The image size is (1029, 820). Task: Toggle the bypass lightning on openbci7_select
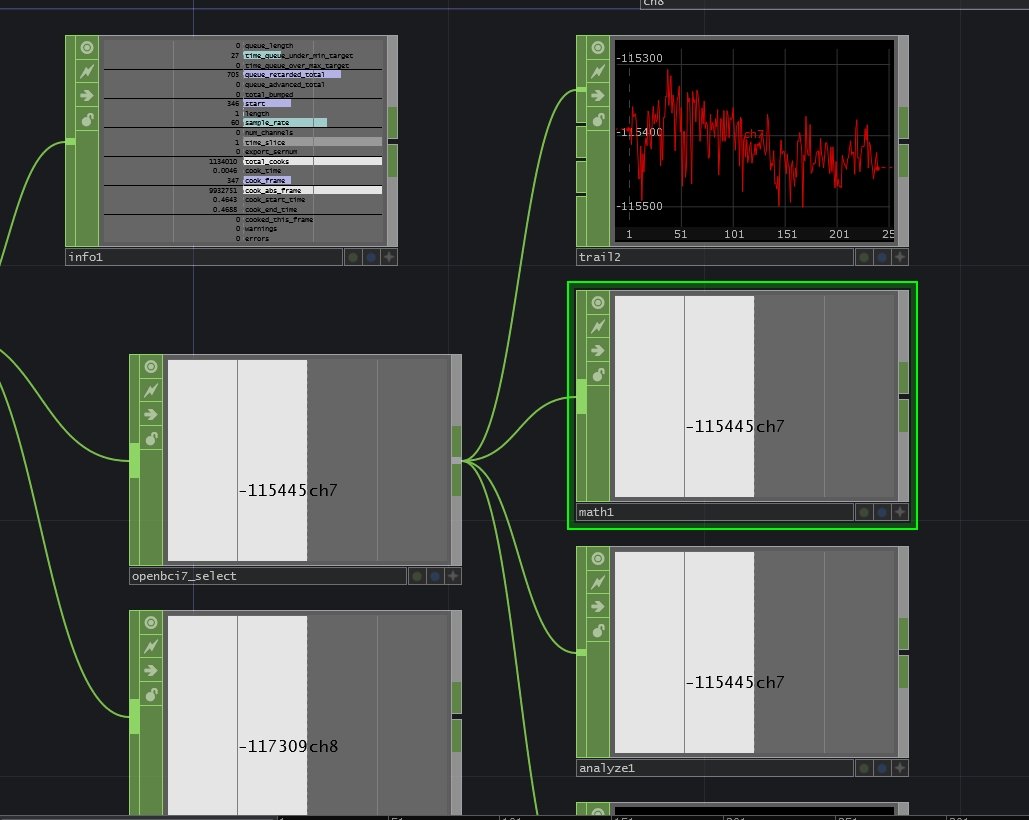(150, 390)
